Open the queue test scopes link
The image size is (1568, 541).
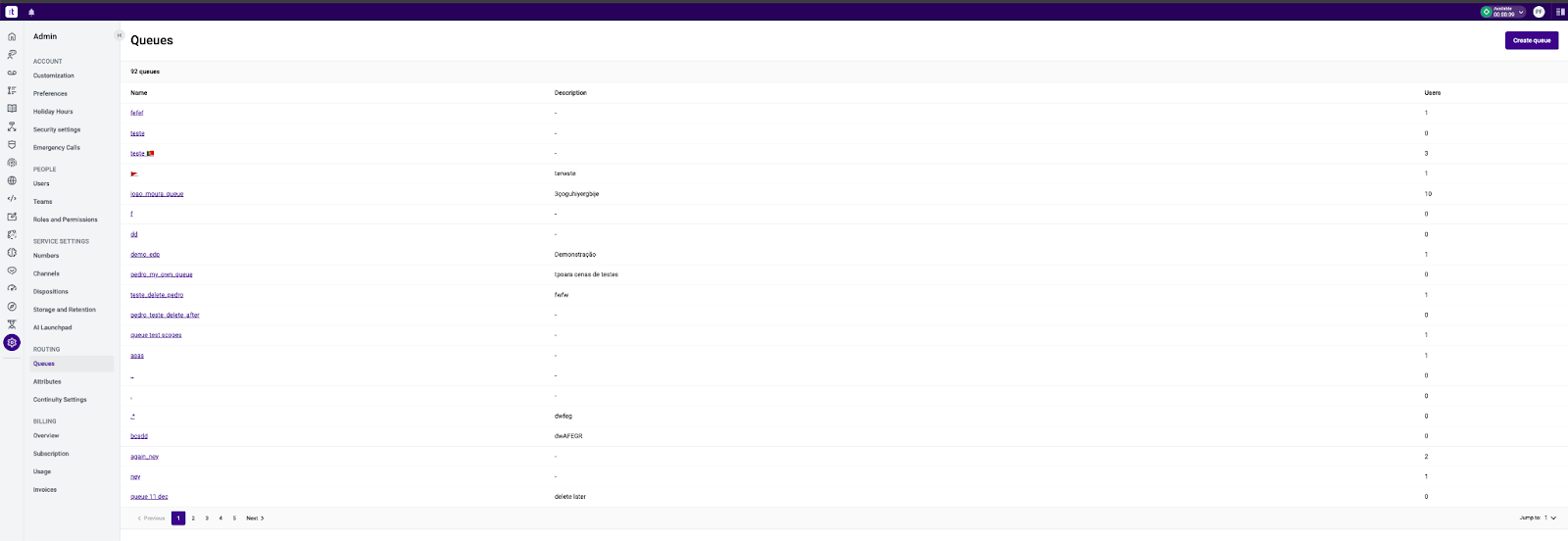click(156, 335)
